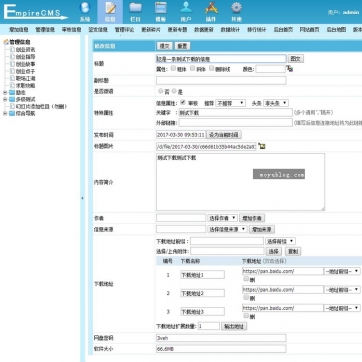This screenshot has width=362, height=362.
Task: Click the 输出地址 button by extension count
Action: pyautogui.click(x=234, y=326)
